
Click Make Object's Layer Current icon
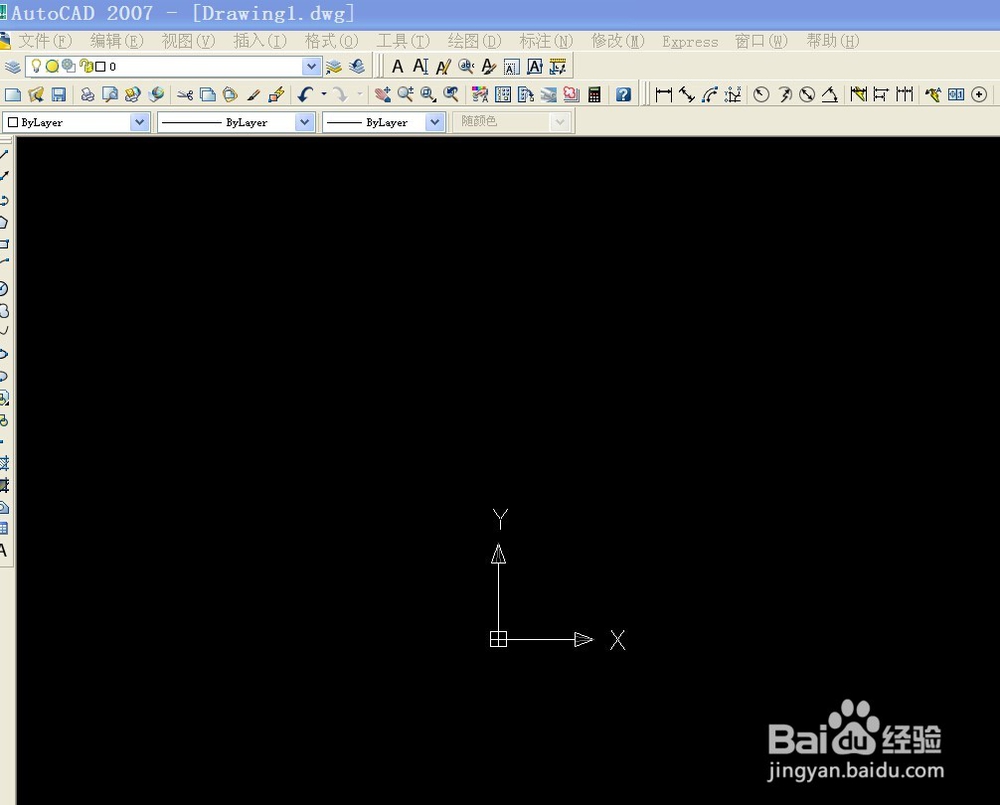coord(334,66)
